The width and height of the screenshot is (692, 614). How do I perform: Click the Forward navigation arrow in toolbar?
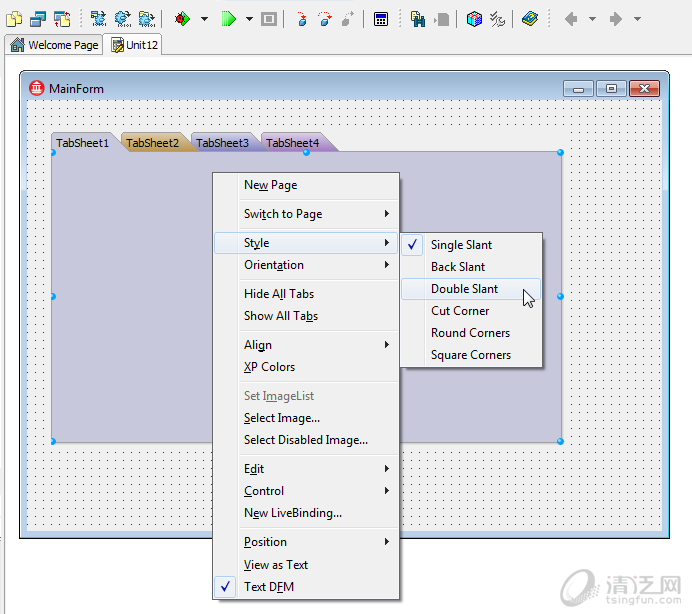pyautogui.click(x=616, y=19)
